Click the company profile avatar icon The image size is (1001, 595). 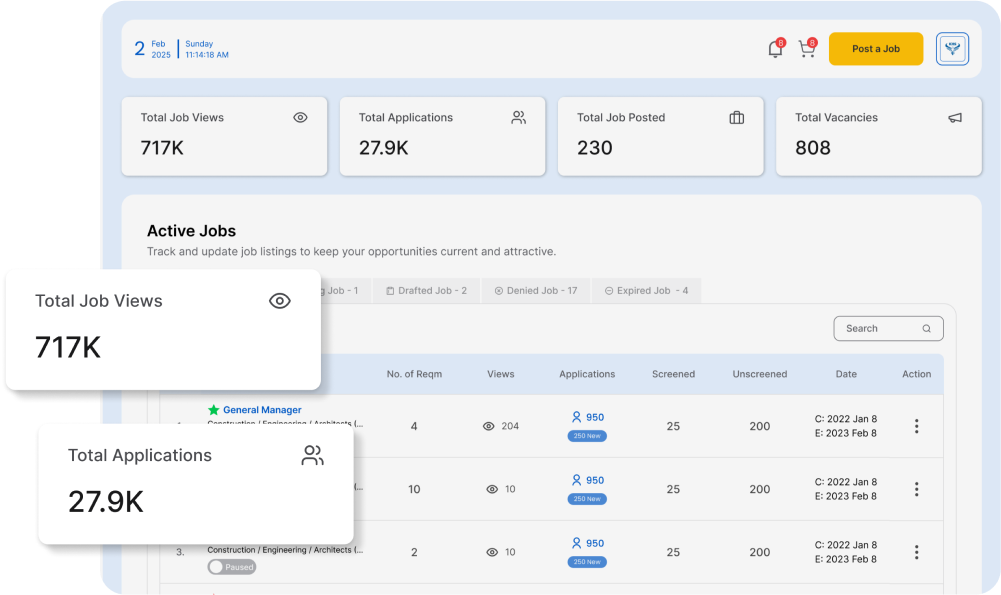tap(952, 49)
